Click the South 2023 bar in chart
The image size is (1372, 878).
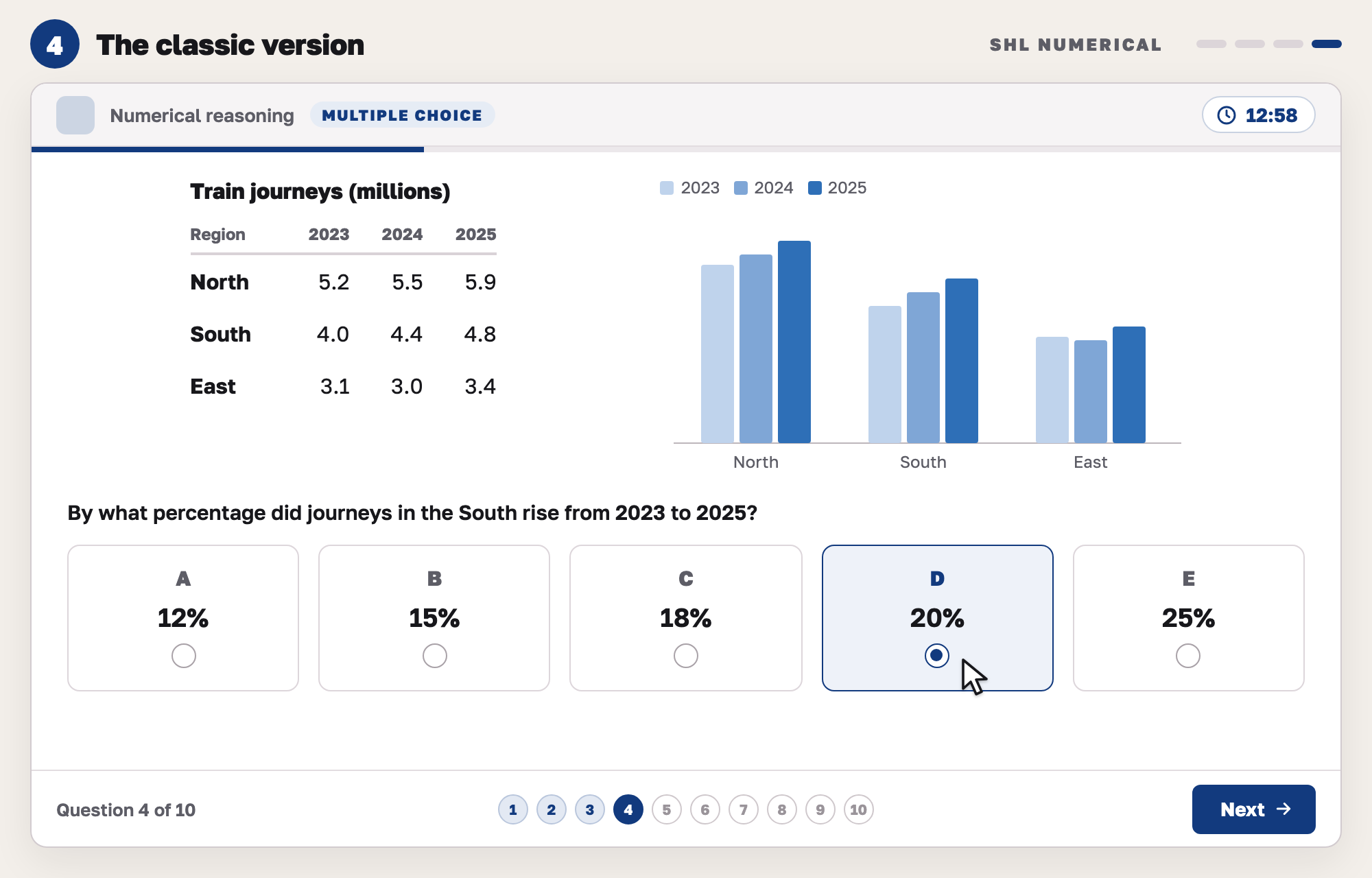[884, 374]
